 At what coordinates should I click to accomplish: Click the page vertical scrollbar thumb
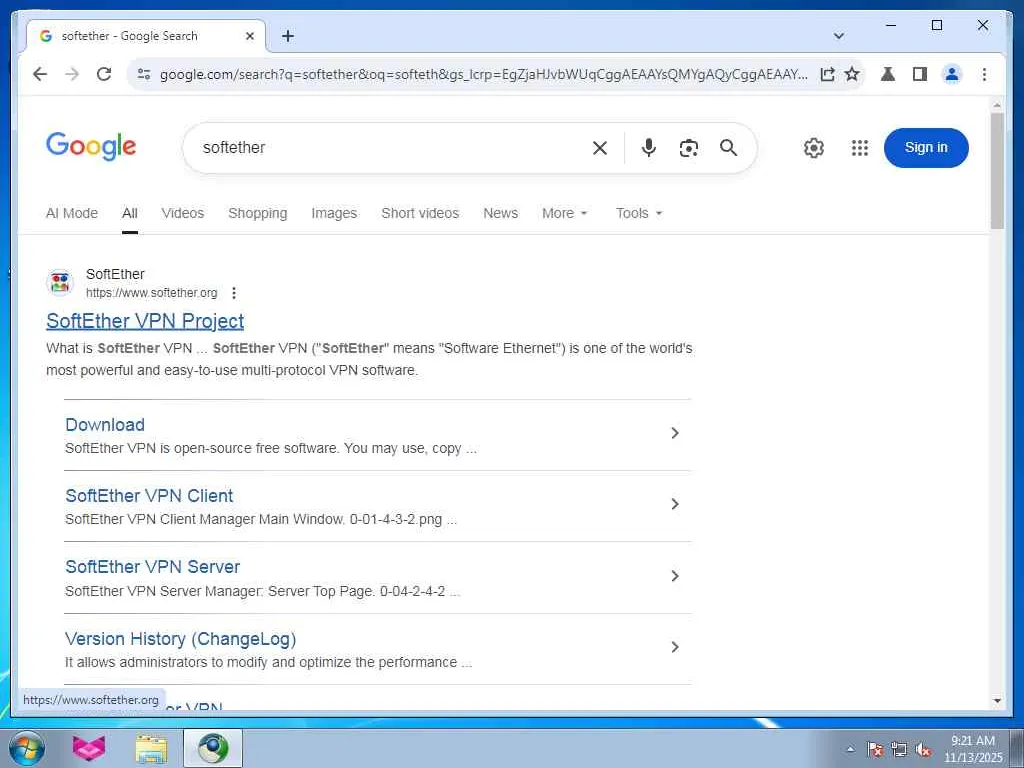[997, 170]
